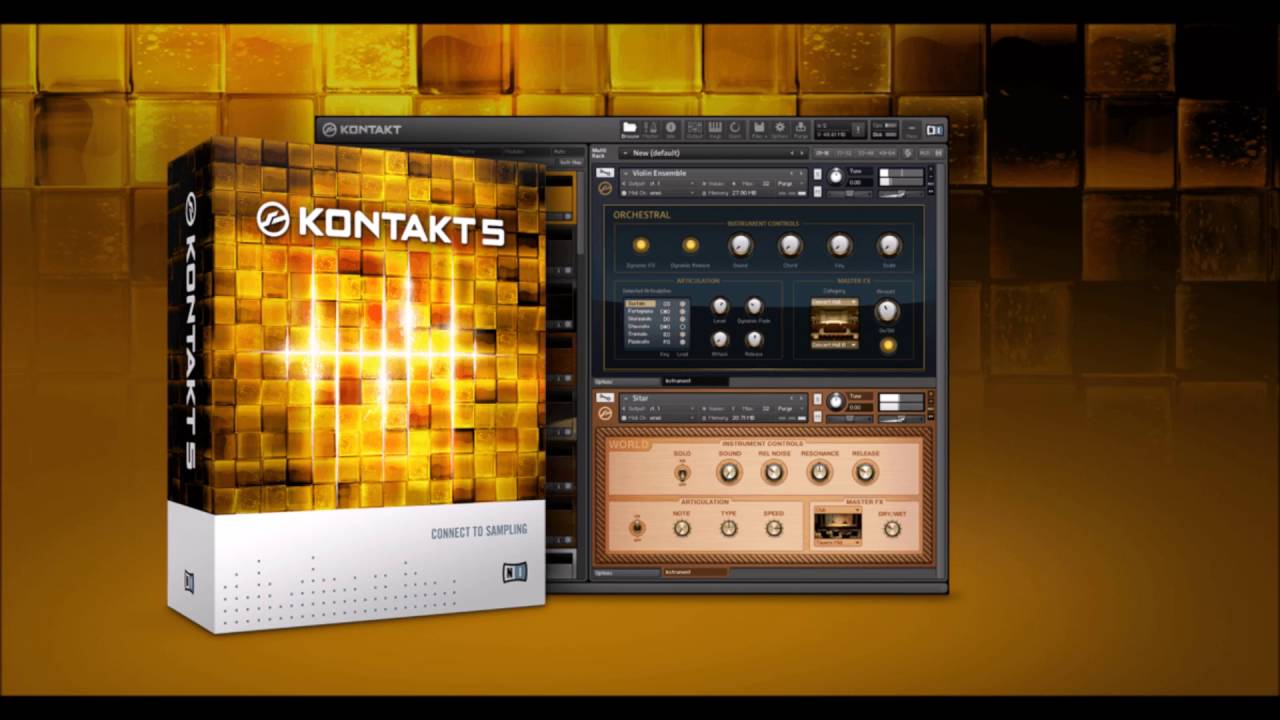Open the New (default) multi preset dropdown
Viewport: 1280px width, 720px height.
coord(625,153)
